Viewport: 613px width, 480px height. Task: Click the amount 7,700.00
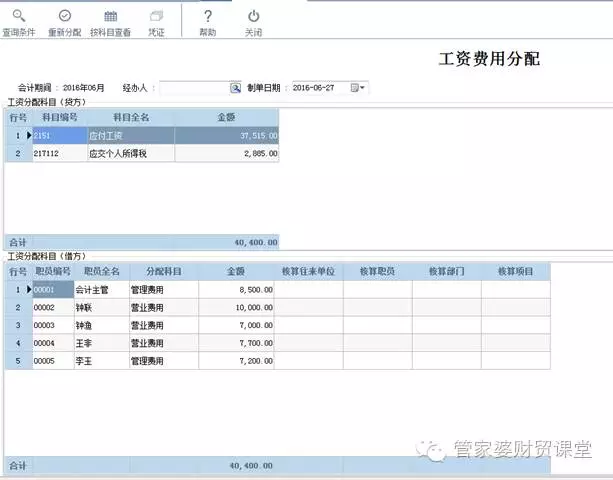point(236,343)
